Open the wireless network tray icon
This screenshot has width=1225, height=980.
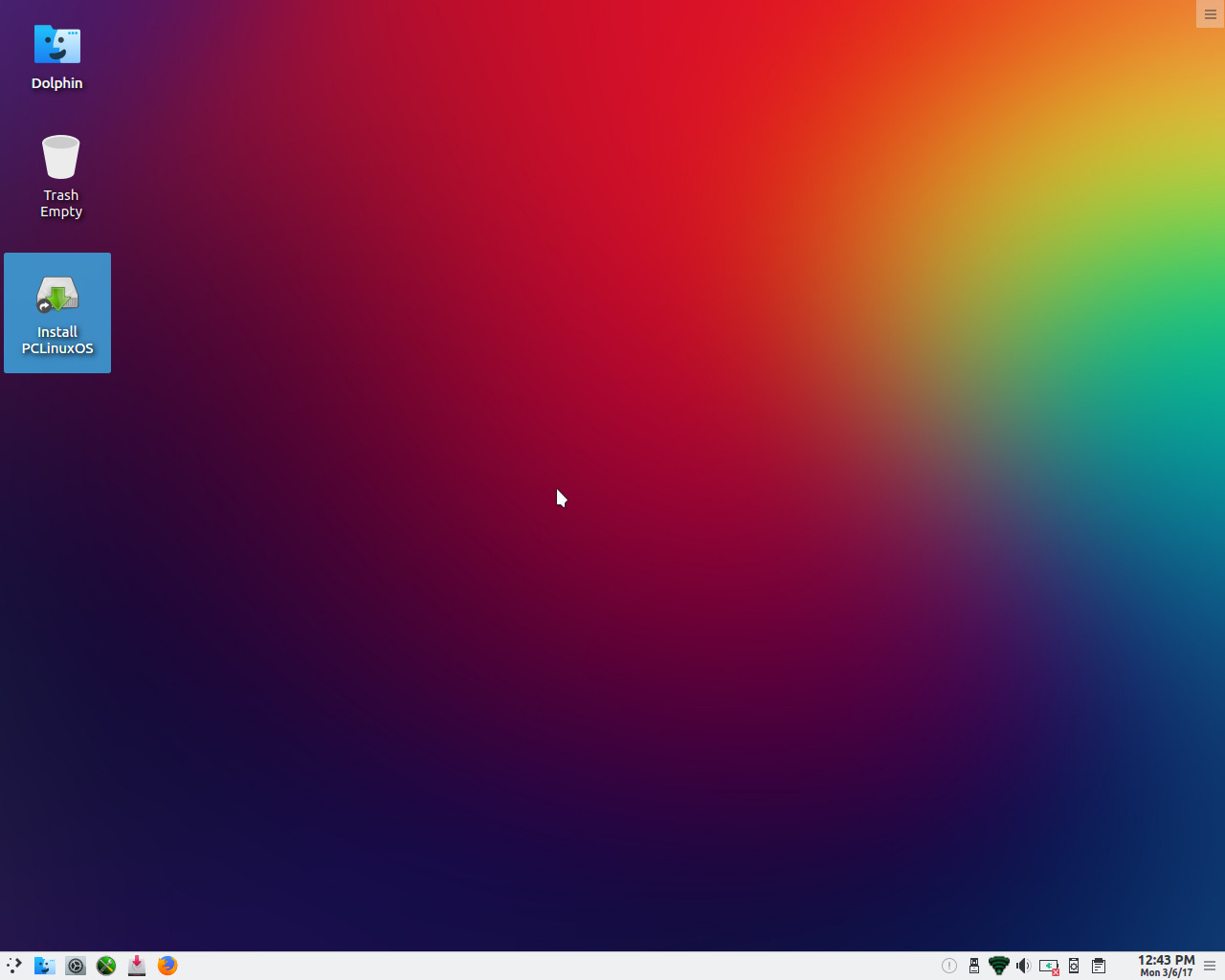(x=999, y=966)
